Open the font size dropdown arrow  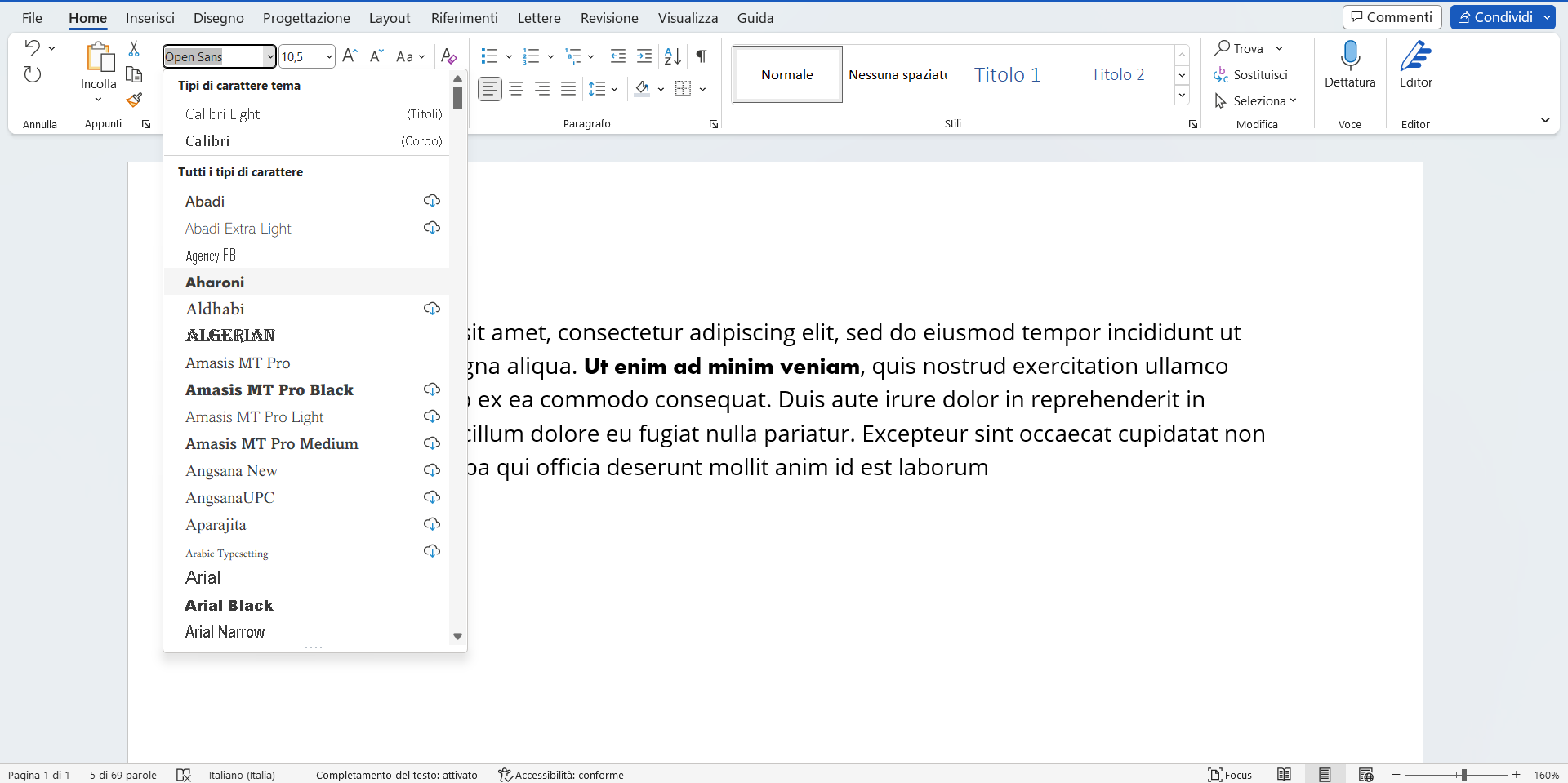[327, 56]
